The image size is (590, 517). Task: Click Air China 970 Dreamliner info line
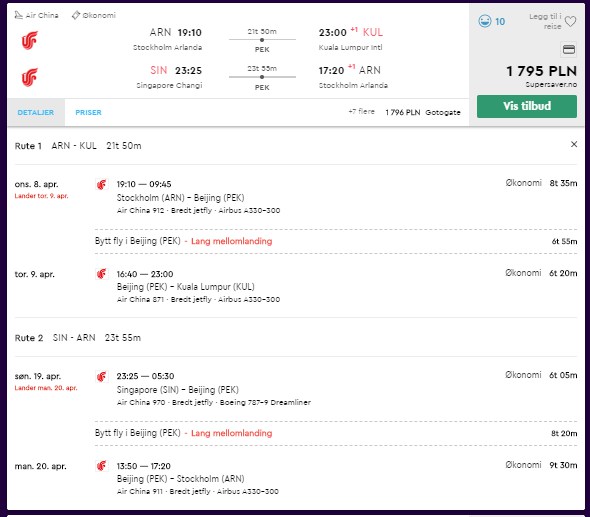tap(214, 402)
